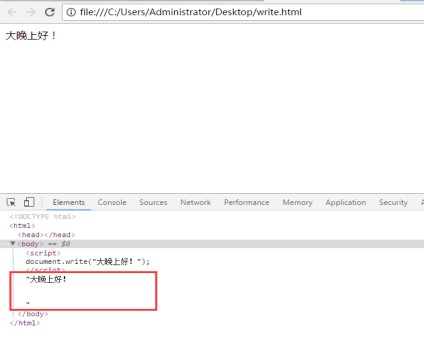Viewport: 424px width, 360px height.
Task: Open the Network tab
Action: click(x=195, y=202)
